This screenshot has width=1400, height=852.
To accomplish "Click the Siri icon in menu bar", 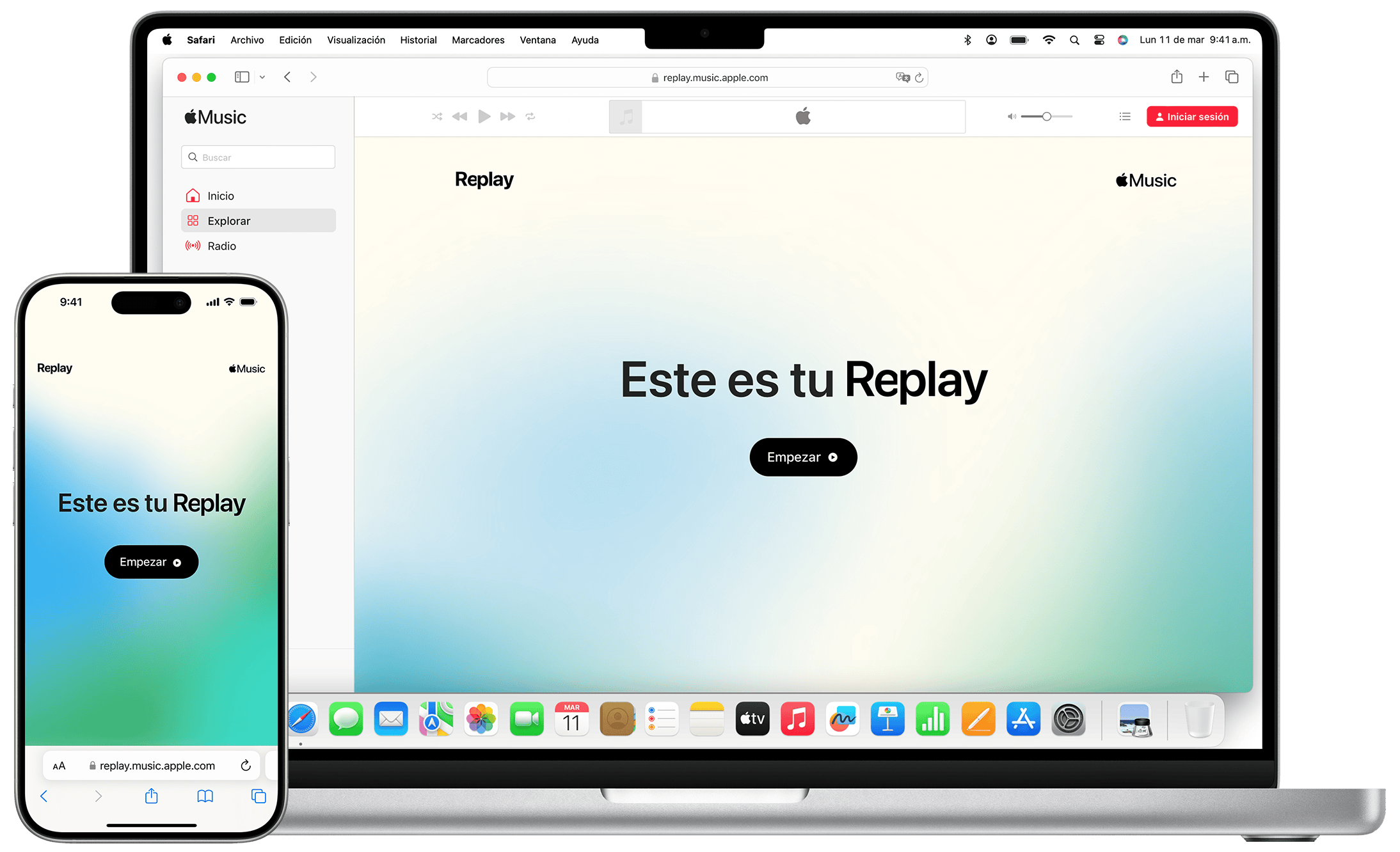I will tap(1123, 40).
